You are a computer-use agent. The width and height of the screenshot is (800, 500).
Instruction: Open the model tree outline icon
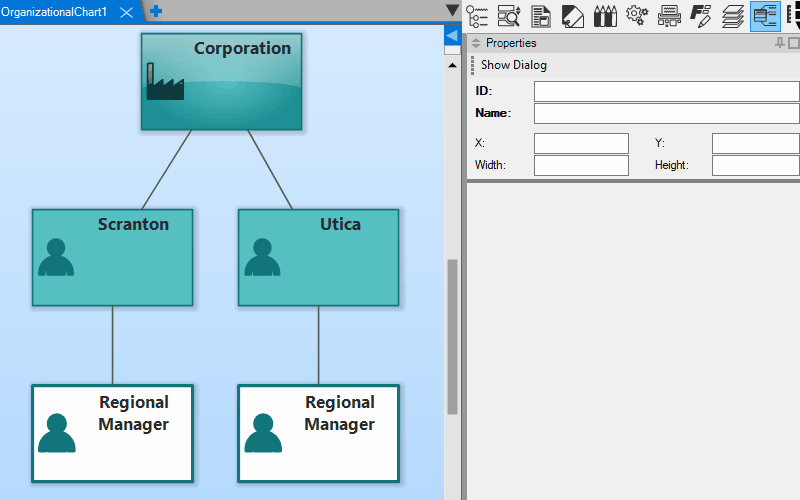478,15
